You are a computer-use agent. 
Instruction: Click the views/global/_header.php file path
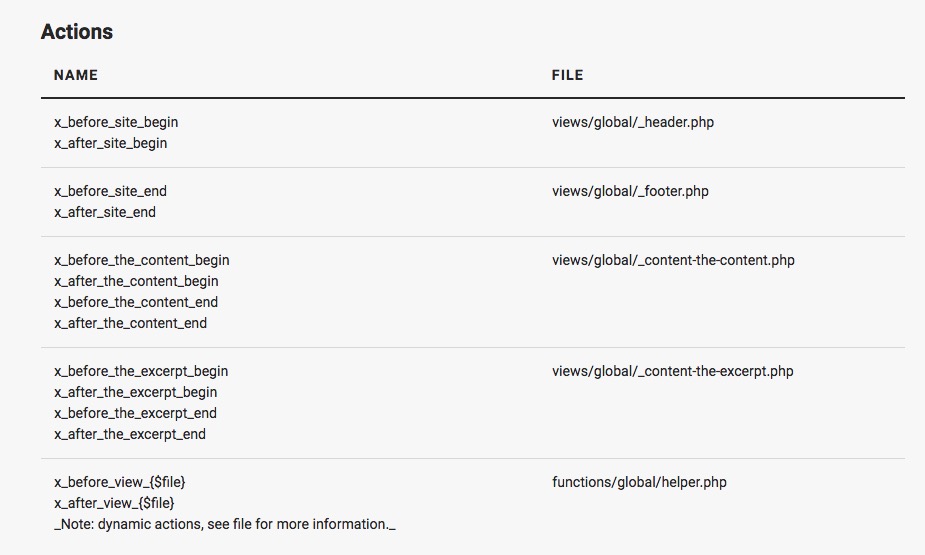(633, 122)
